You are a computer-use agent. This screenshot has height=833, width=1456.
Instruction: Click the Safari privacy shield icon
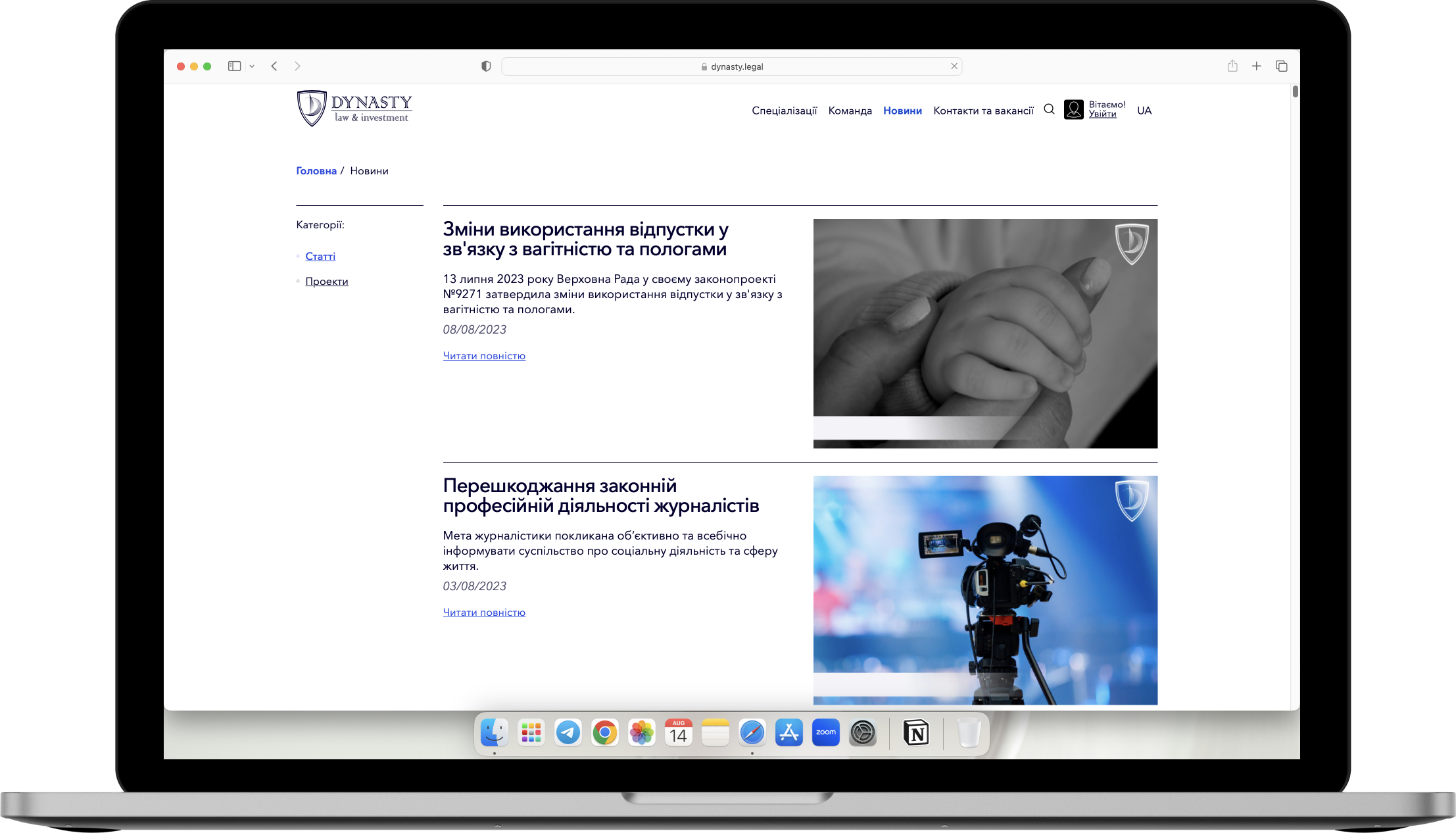486,66
